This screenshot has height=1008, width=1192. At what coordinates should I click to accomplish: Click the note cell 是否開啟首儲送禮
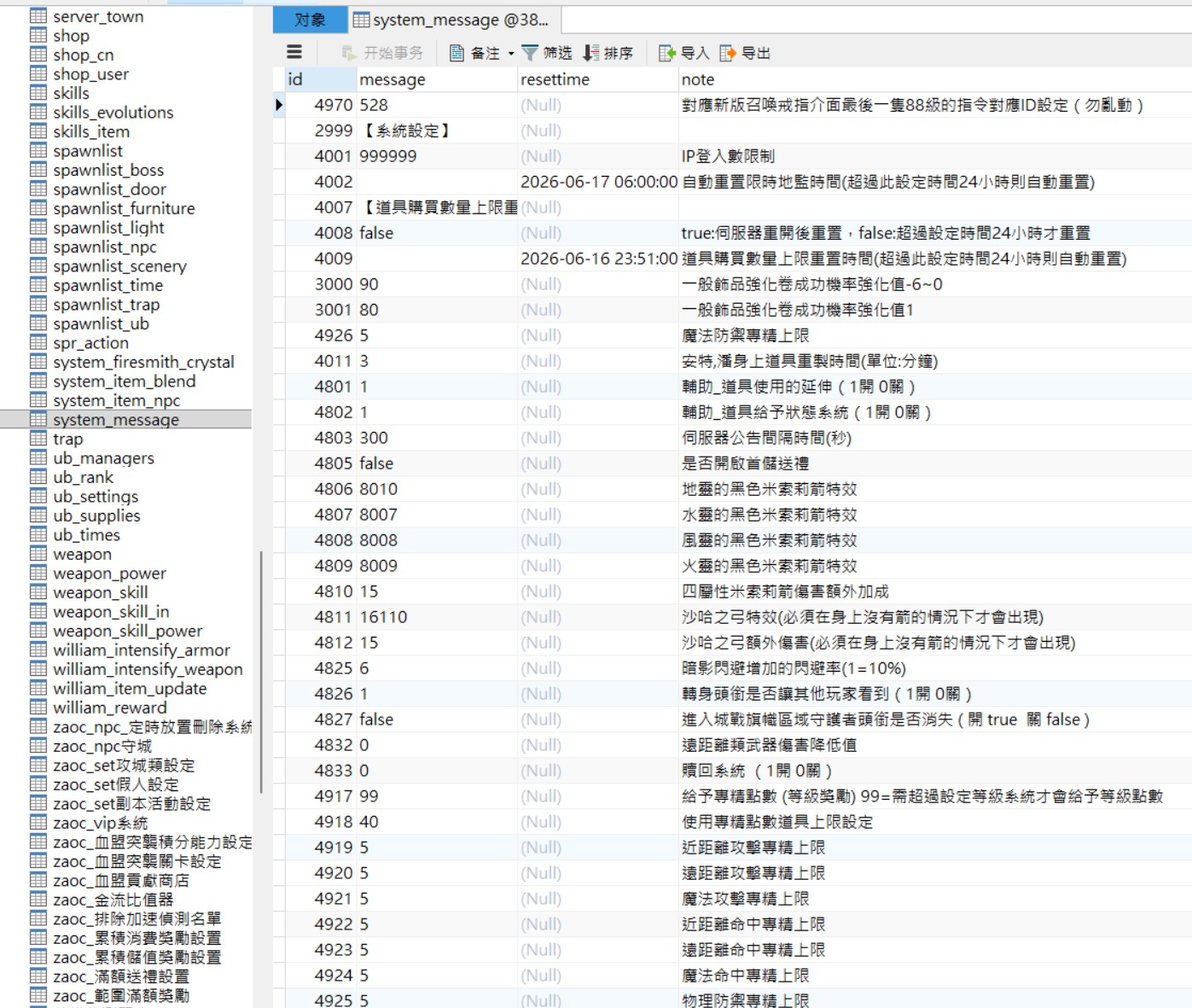pyautogui.click(x=935, y=463)
